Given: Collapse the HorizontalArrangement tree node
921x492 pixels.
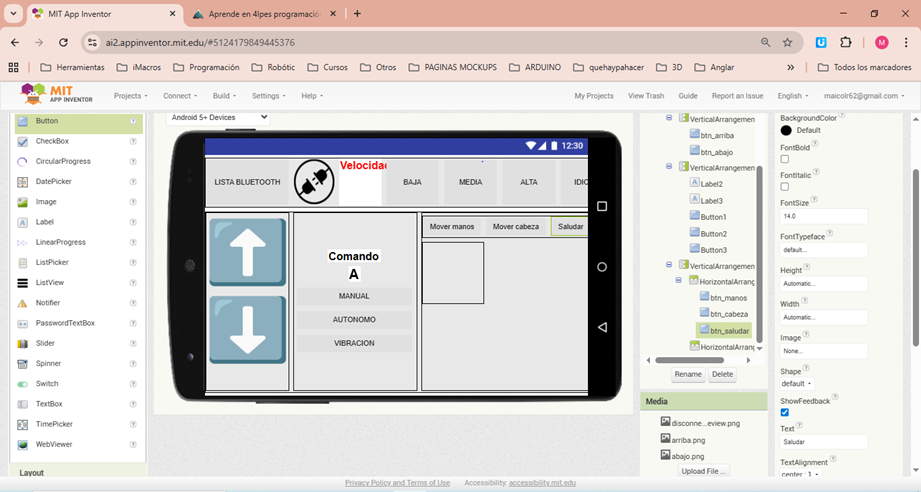Looking at the screenshot, I should pos(679,281).
